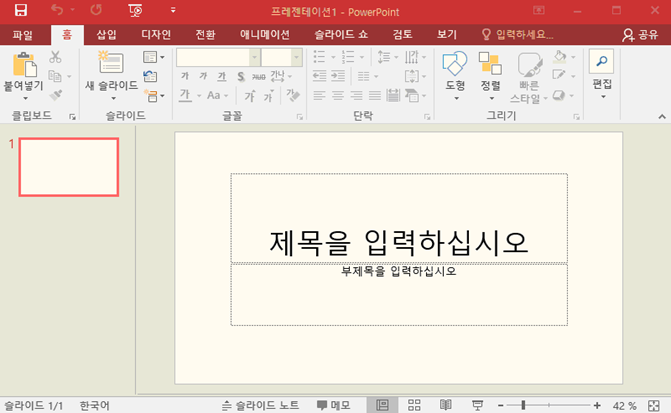Open the 애니메이션 tab

tap(265, 35)
